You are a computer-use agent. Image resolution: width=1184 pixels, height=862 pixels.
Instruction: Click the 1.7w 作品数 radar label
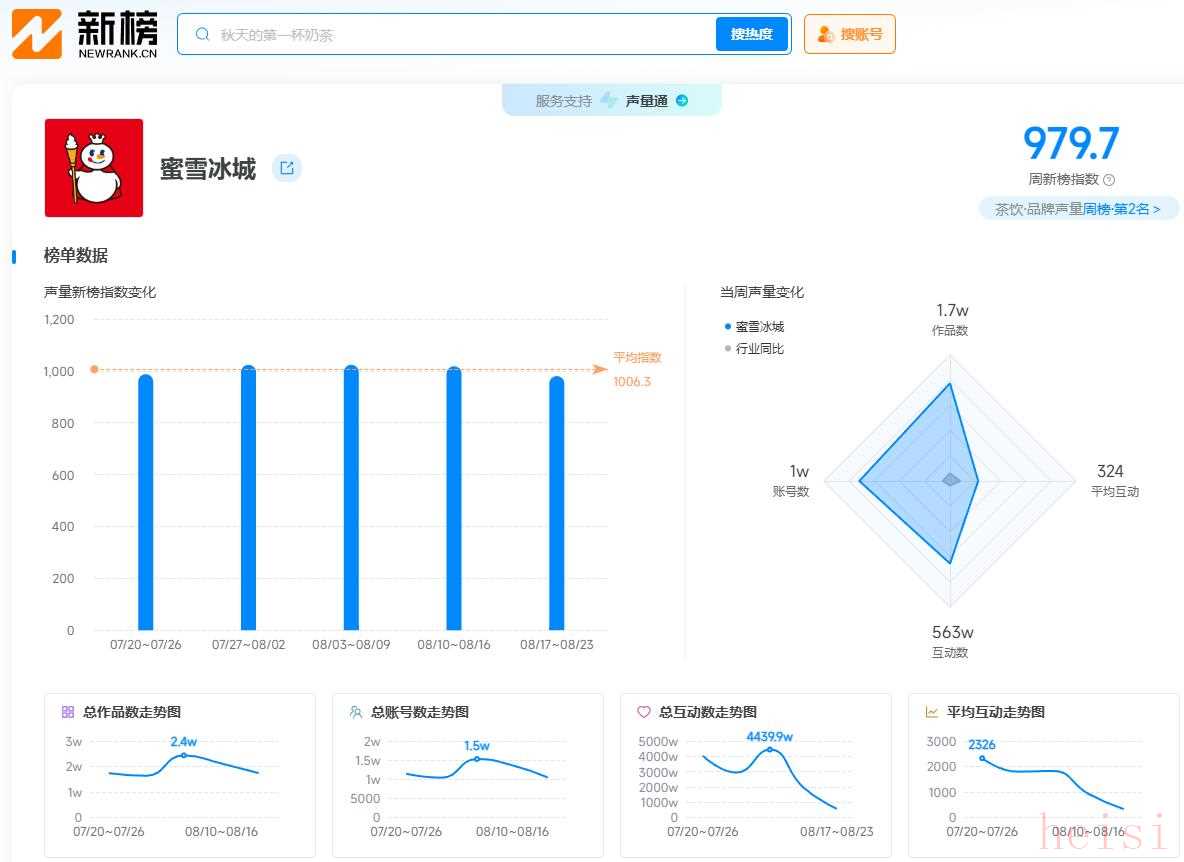(x=951, y=319)
